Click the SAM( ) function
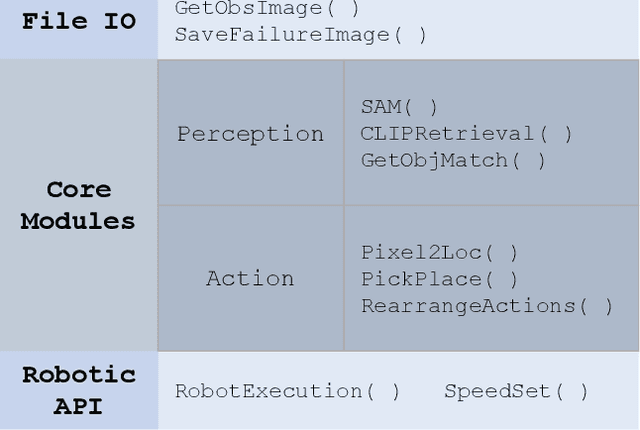 click(x=399, y=106)
